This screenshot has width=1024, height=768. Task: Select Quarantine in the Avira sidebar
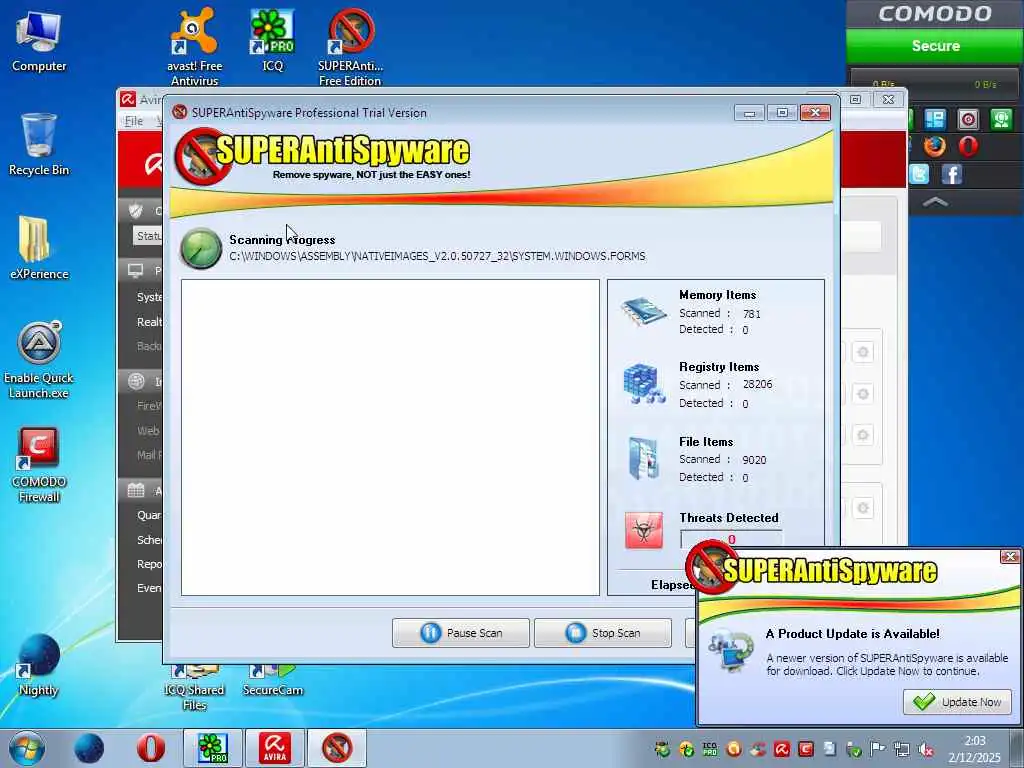(x=149, y=515)
